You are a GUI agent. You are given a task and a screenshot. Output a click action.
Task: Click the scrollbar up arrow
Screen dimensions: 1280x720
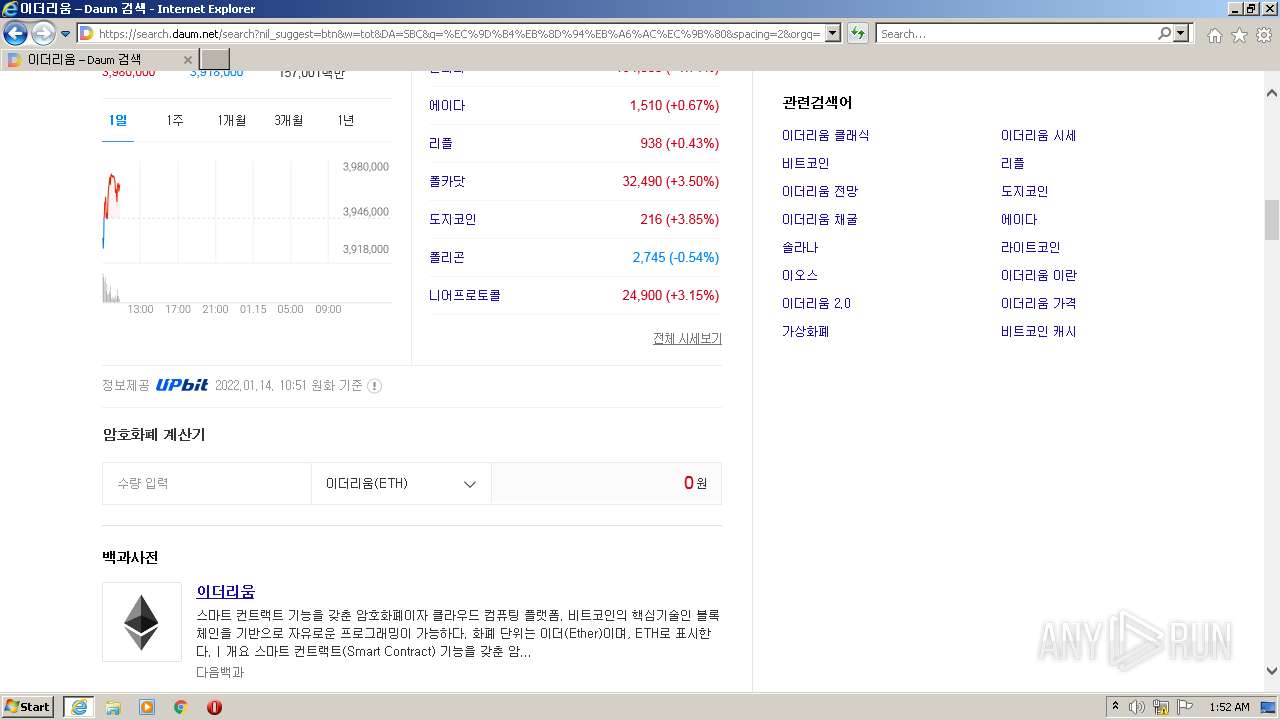(x=1272, y=93)
